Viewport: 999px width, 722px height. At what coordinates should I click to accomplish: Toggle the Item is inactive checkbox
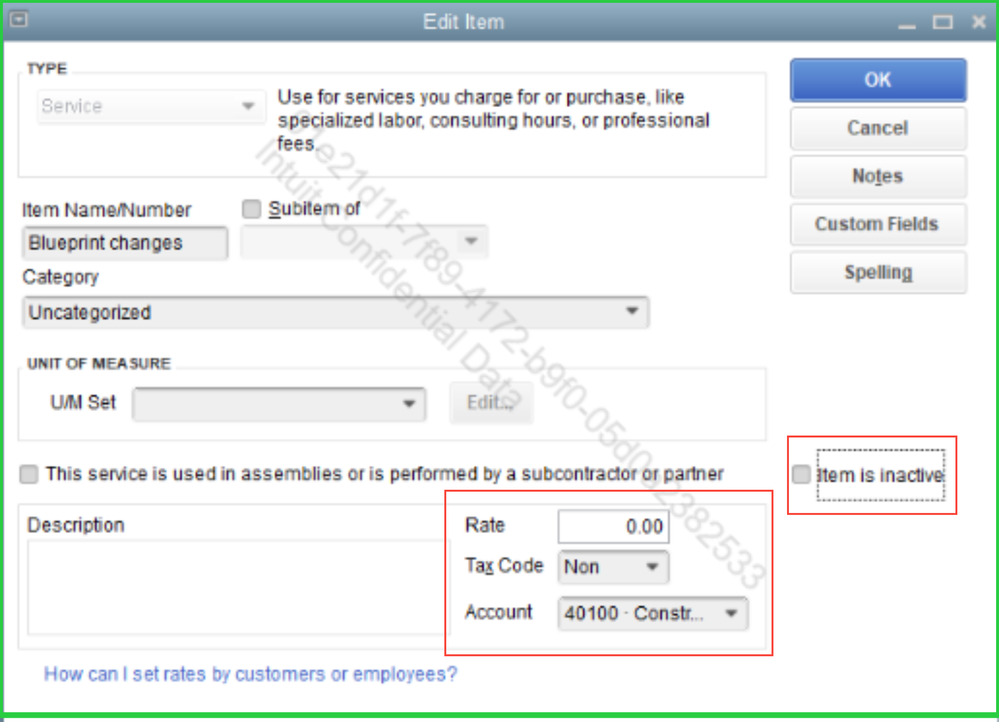tap(800, 475)
